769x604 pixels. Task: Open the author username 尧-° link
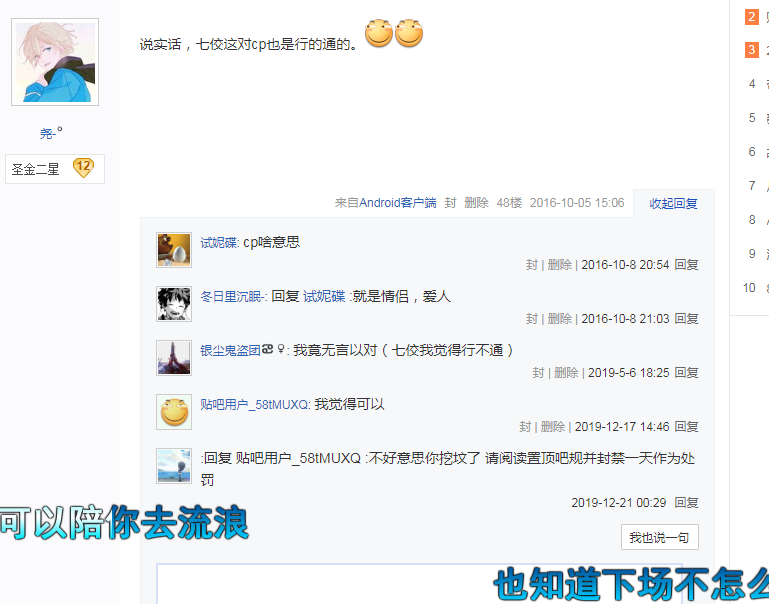tap(51, 133)
